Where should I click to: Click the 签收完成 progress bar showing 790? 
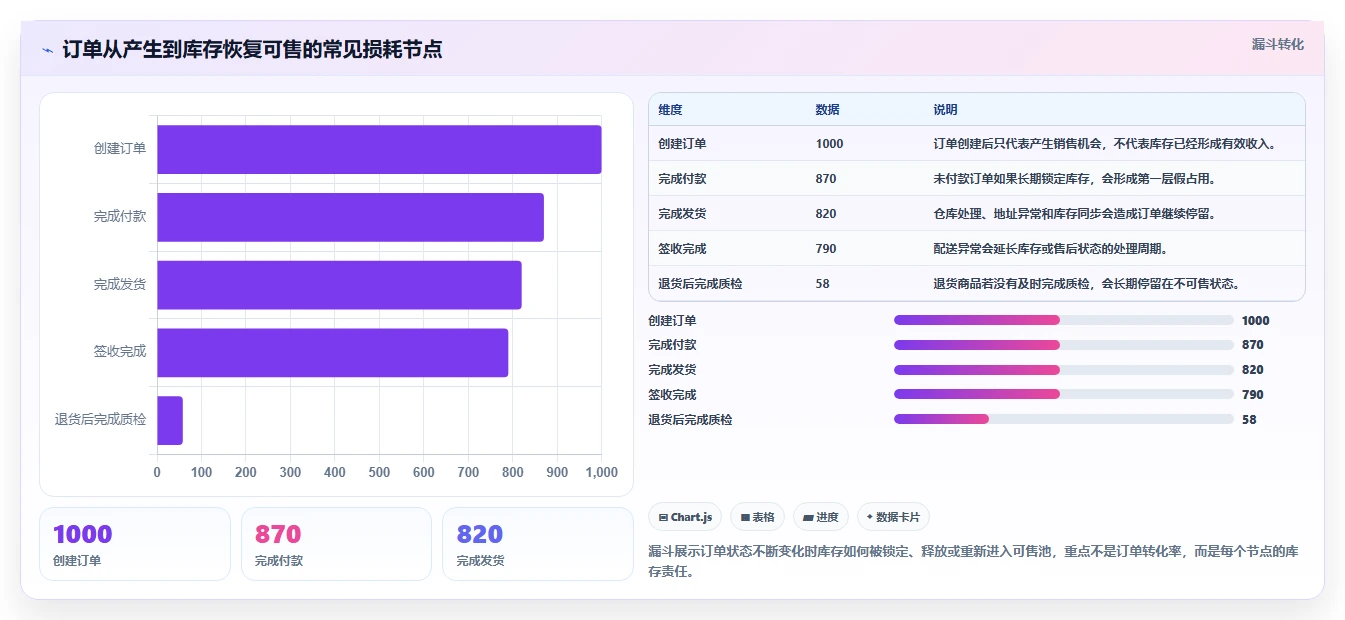1064,395
